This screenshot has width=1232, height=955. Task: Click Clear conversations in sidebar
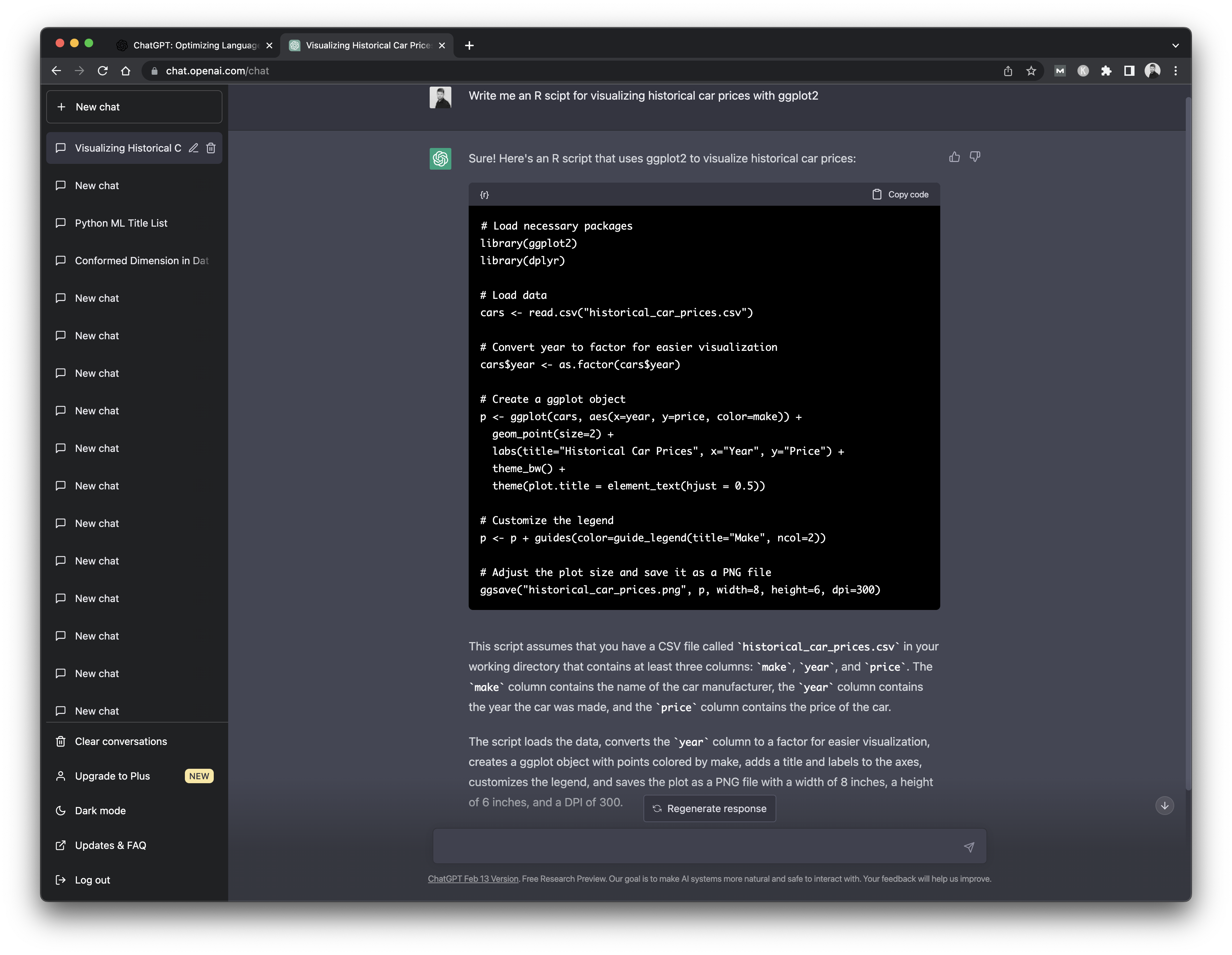134,741
